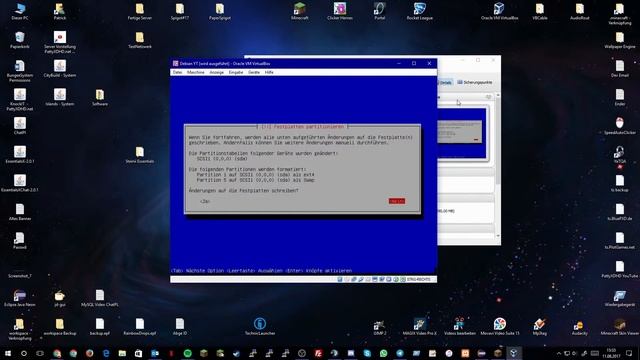The width and height of the screenshot is (640, 360).
Task: Click the taskbar clock and date
Action: (611, 353)
